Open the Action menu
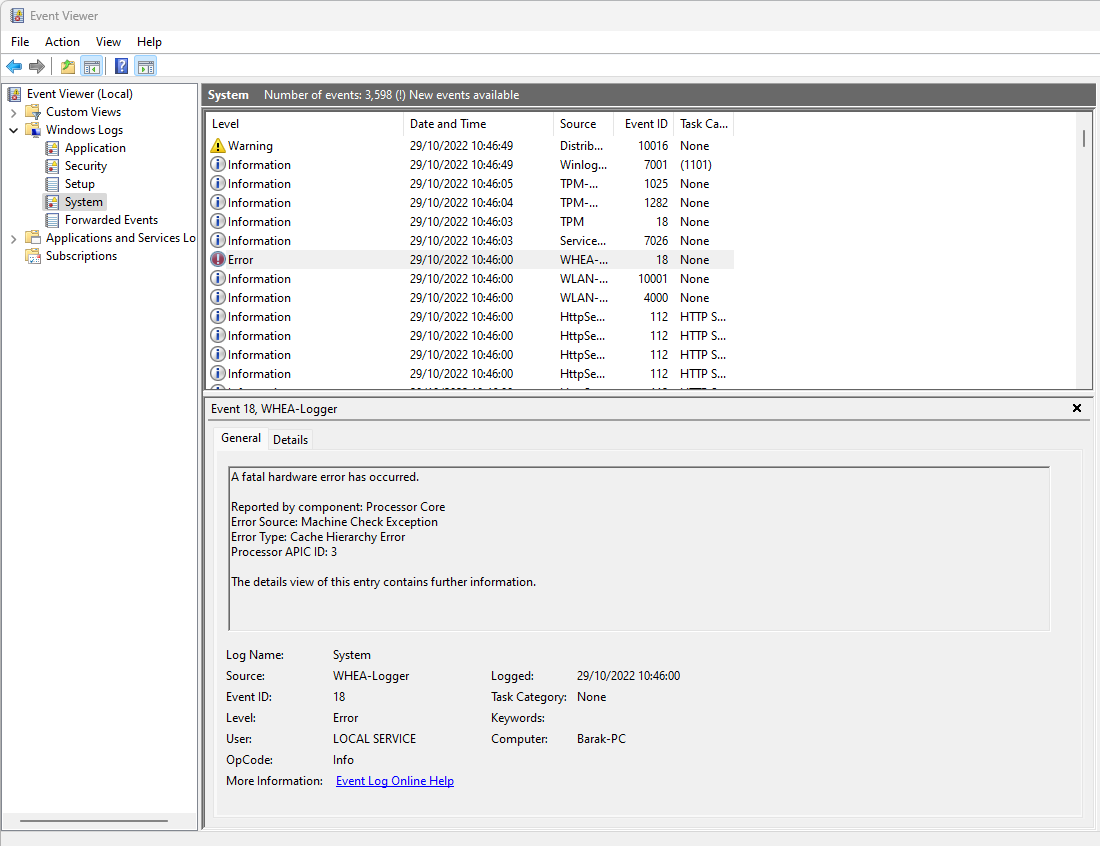Viewport: 1100px width, 846px height. [x=62, y=42]
